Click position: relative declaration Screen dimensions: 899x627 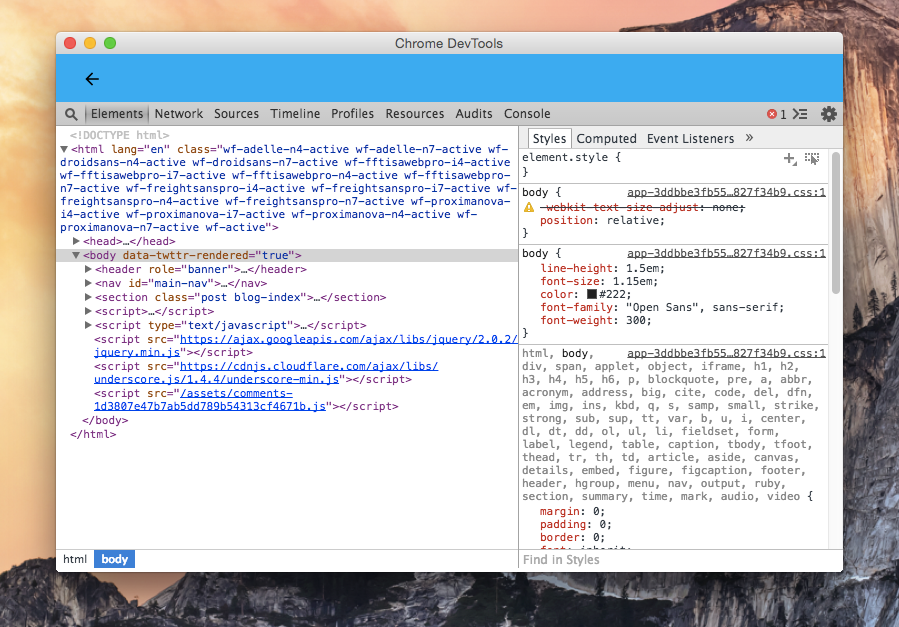[x=602, y=220]
